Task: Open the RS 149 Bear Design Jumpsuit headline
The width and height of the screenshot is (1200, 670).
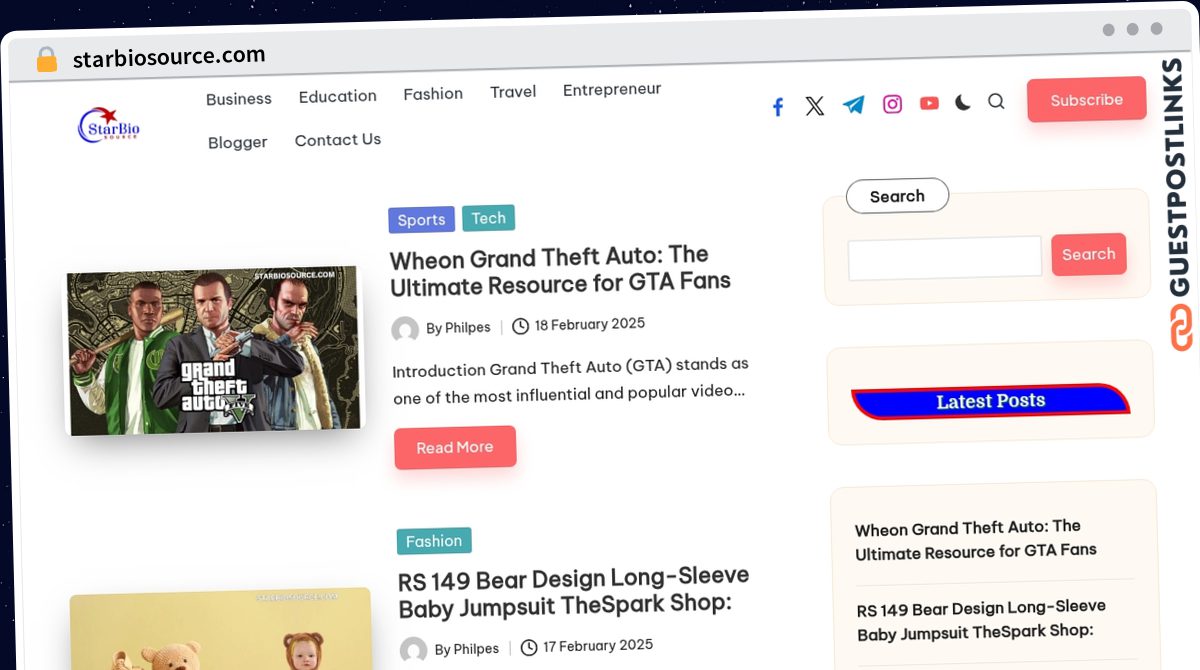Action: point(574,592)
